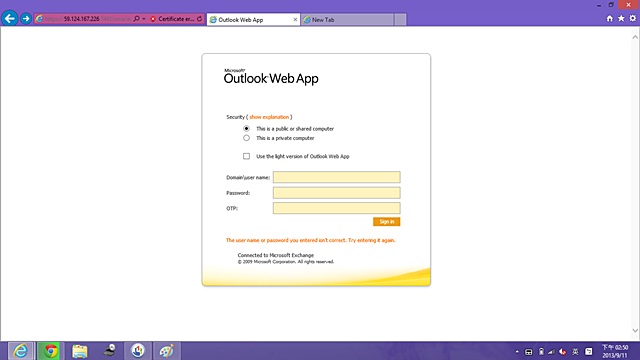Image resolution: width=640 pixels, height=360 pixels.
Task: Open the browser Home icon
Action: (x=609, y=18)
